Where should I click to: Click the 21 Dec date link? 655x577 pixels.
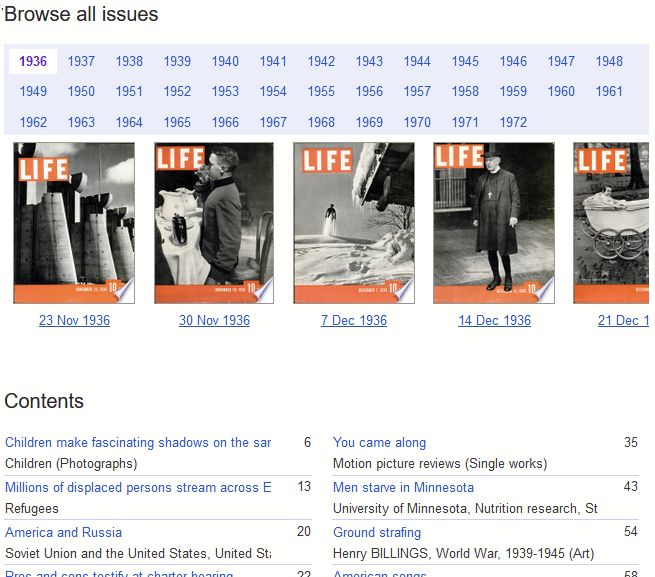point(623,320)
